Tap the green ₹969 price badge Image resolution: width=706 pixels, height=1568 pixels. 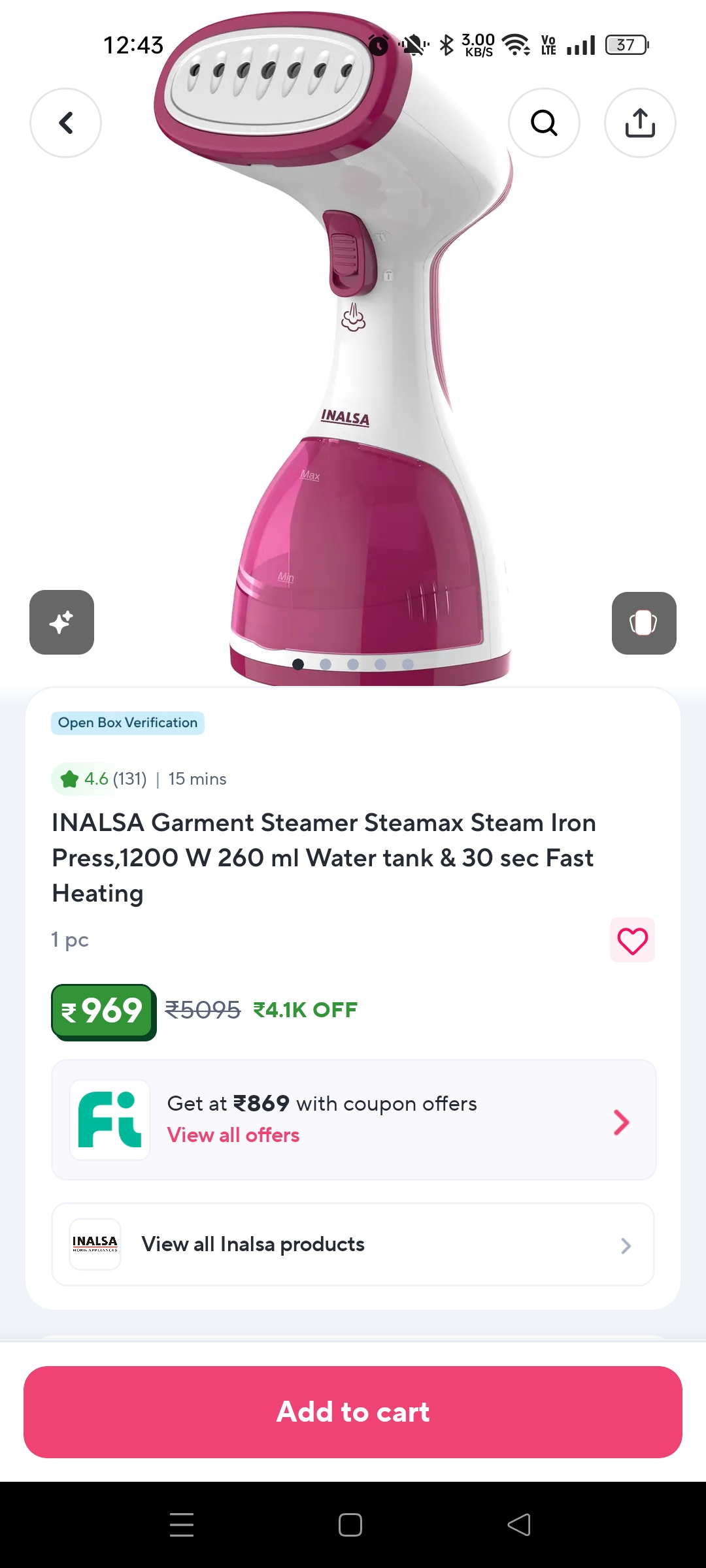(x=103, y=1010)
